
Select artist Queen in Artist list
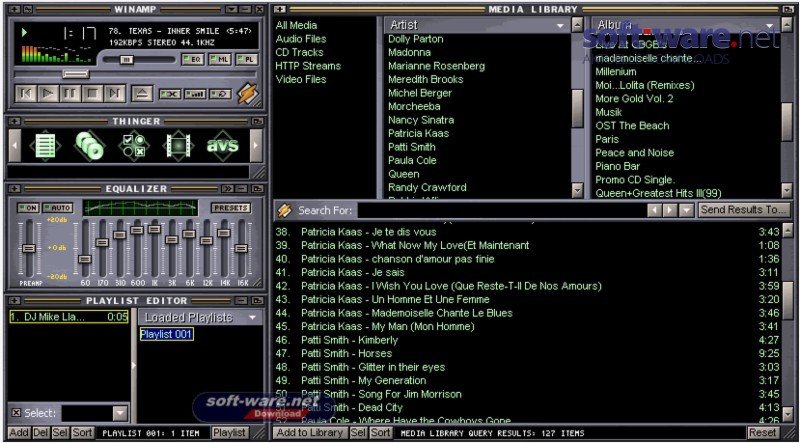click(x=404, y=174)
